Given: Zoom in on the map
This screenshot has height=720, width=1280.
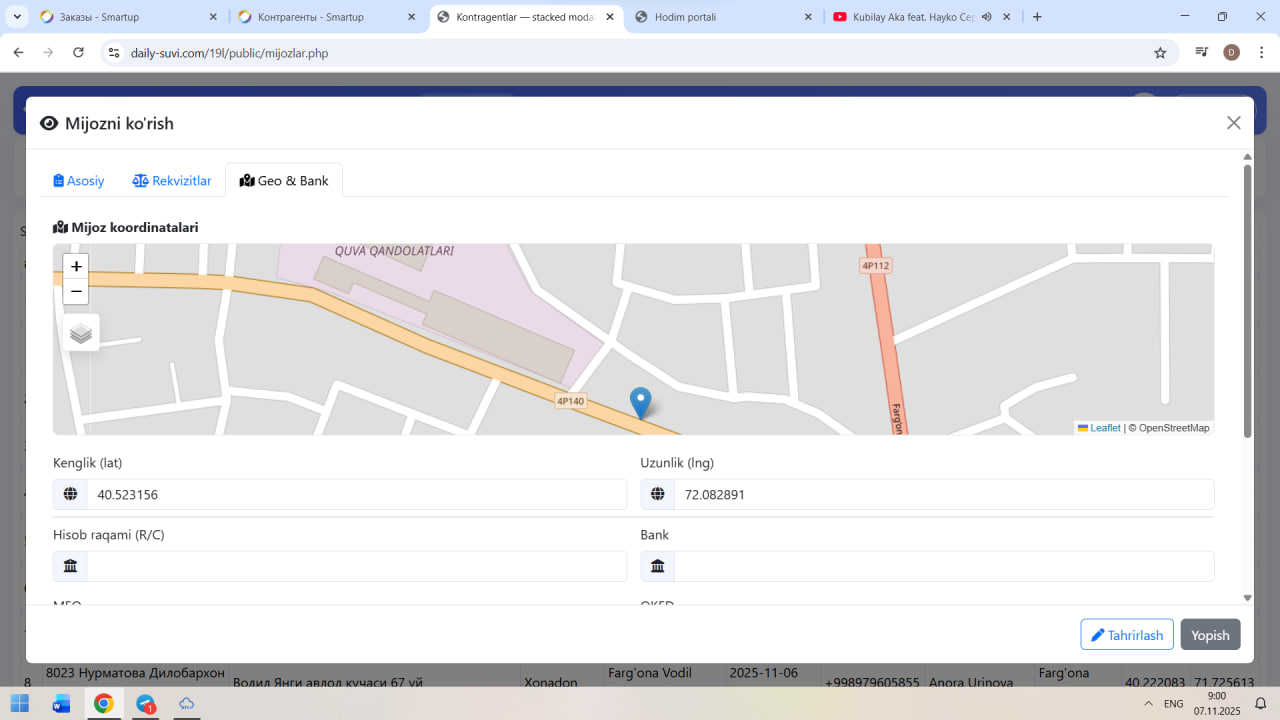Looking at the screenshot, I should 76,266.
